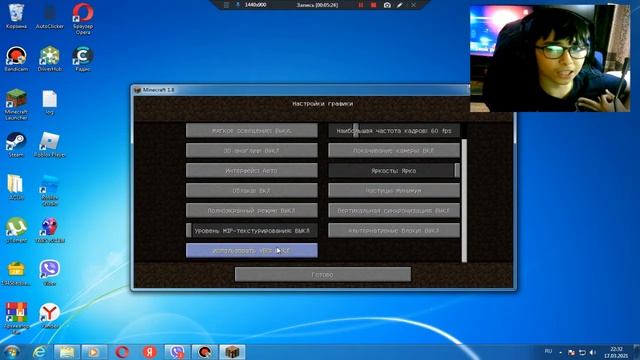Open the volume control in system tray
Viewport: 640px width, 360px height.
click(593, 352)
